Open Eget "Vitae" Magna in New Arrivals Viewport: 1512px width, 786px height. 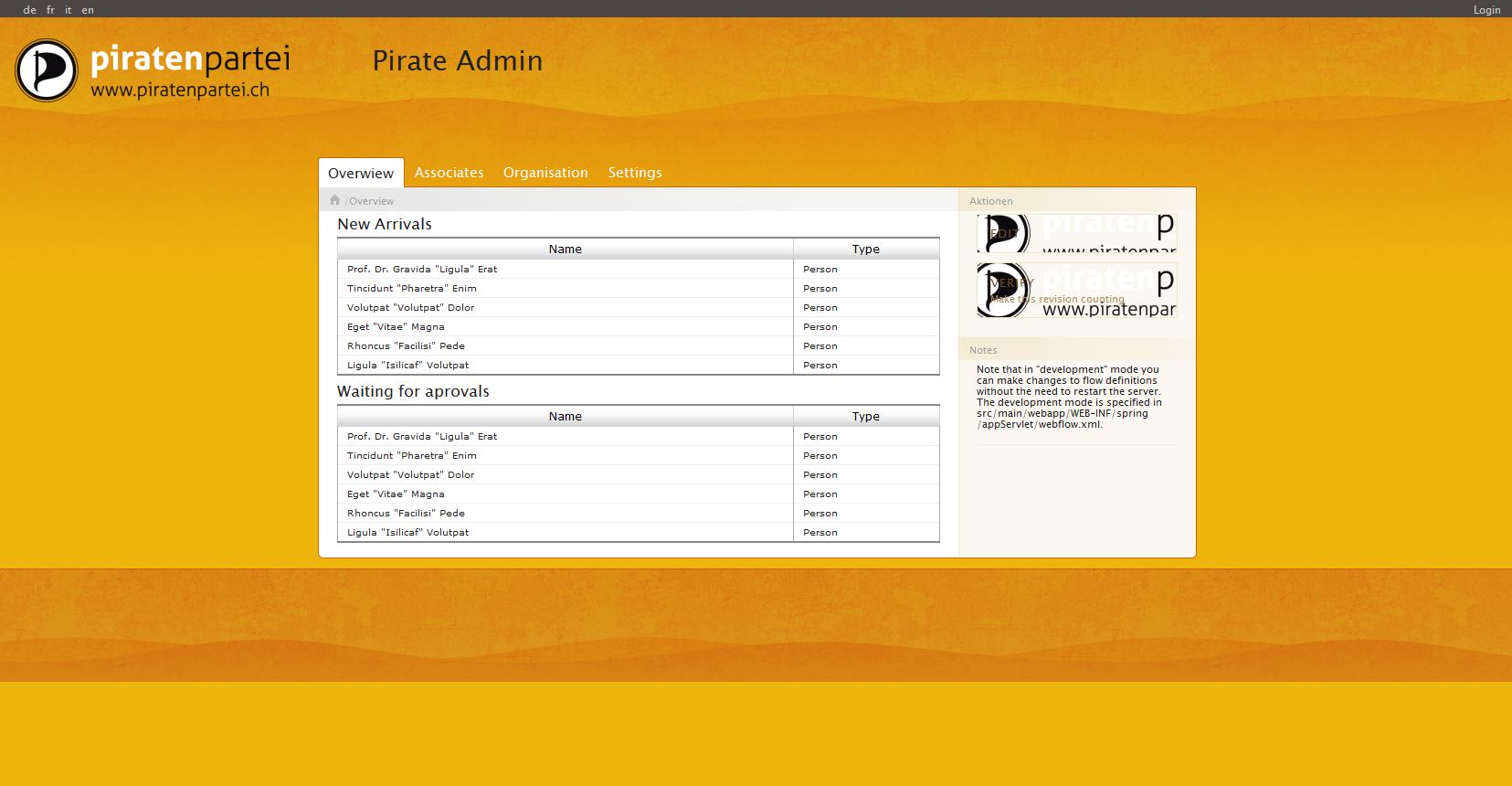[x=396, y=327]
